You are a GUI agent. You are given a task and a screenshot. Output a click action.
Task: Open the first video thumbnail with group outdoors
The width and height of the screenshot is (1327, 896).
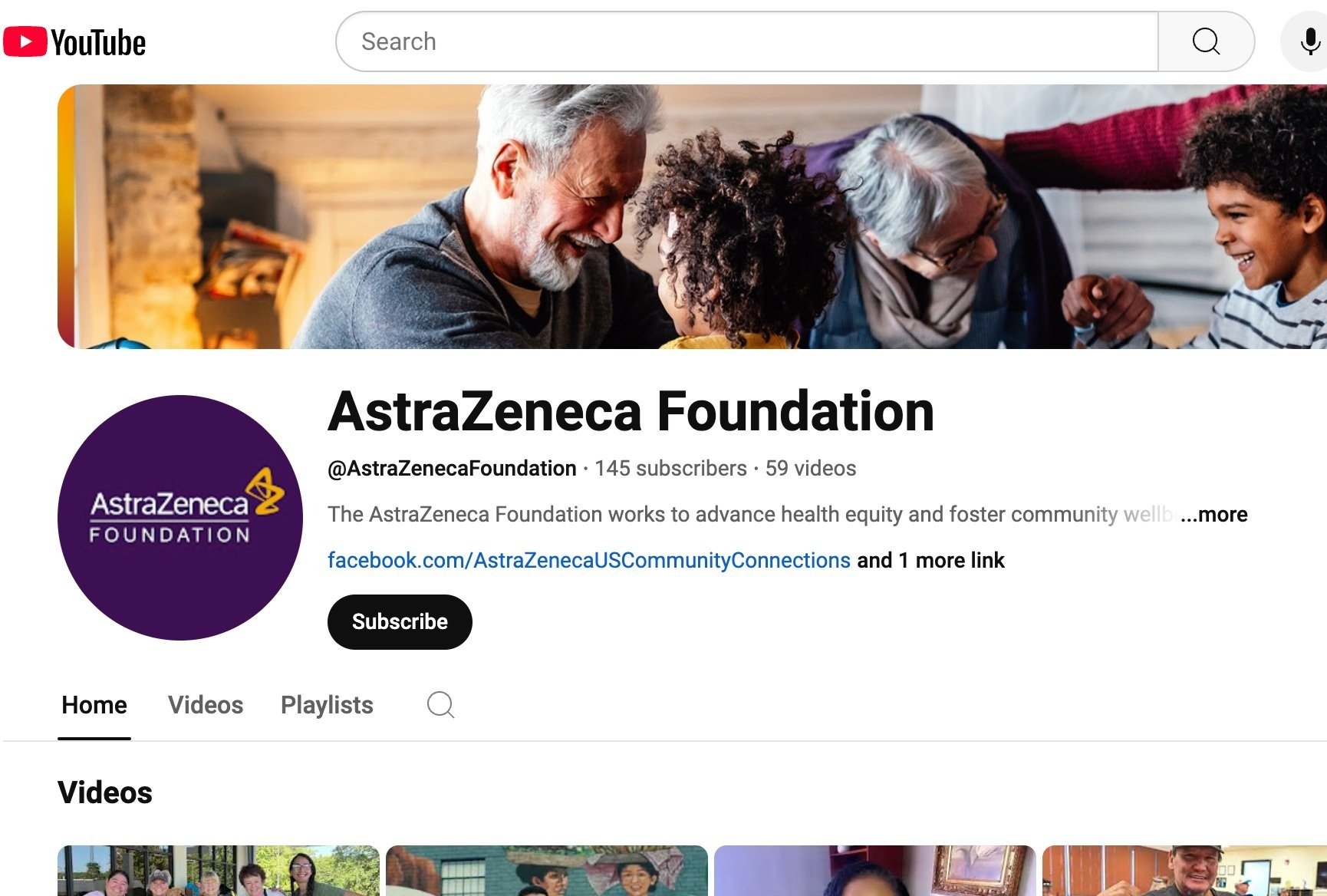[x=219, y=871]
